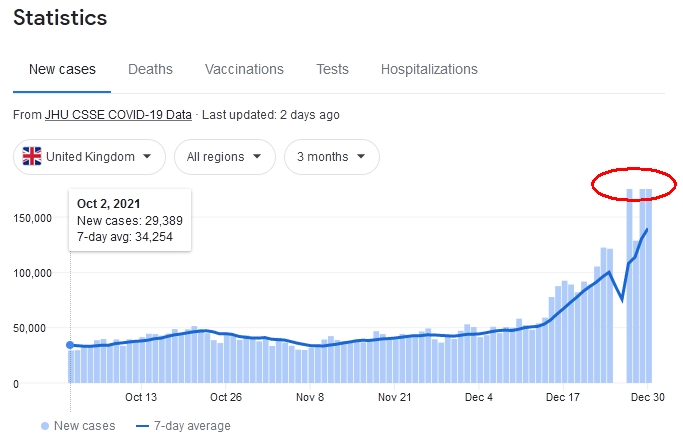This screenshot has width=683, height=445.
Task: Click the 150,000 y-axis value
Action: [32, 218]
